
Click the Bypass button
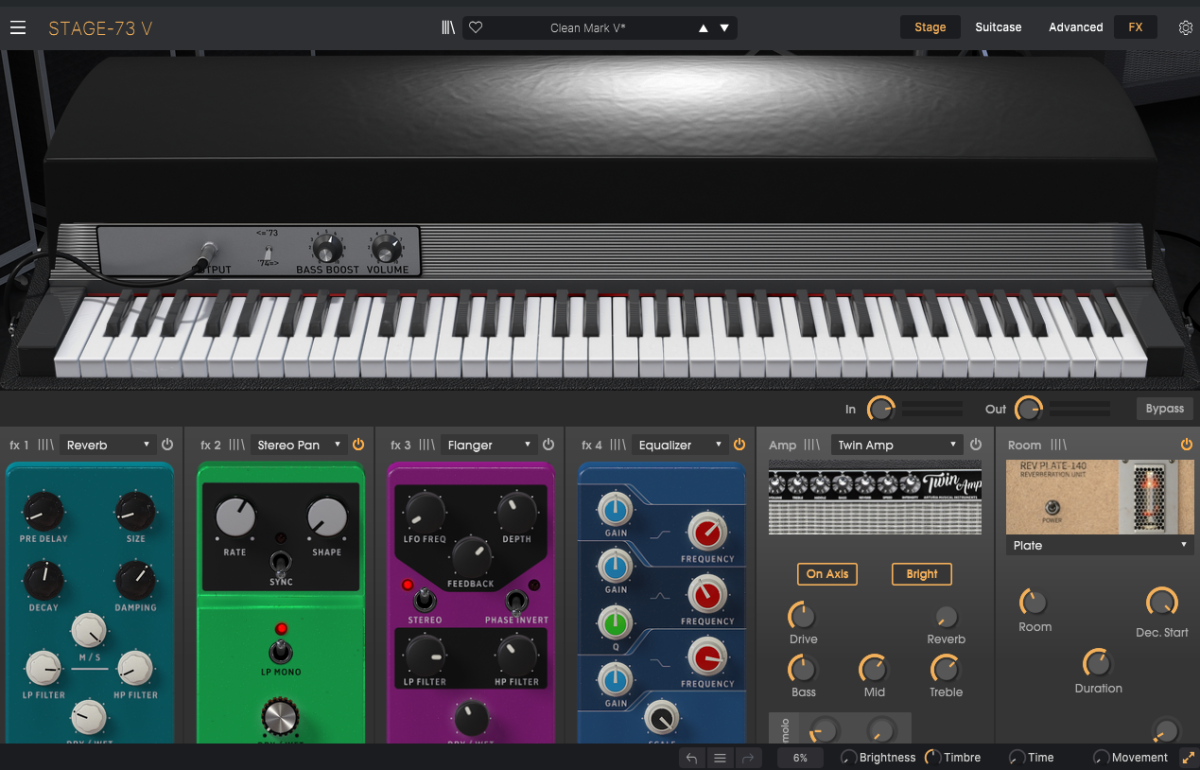click(x=1165, y=409)
